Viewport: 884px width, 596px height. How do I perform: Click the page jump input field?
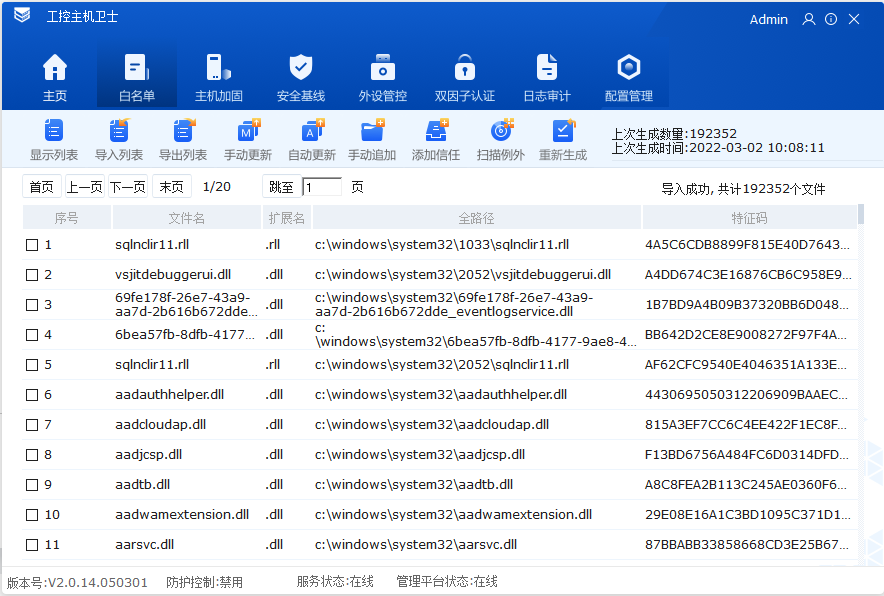point(321,186)
